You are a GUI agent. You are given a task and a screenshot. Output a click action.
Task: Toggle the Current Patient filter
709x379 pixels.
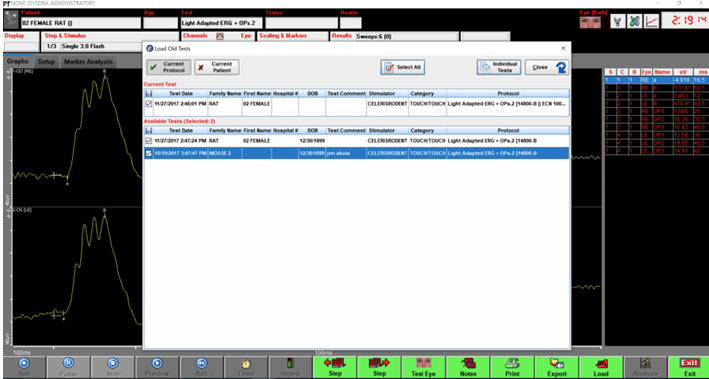click(217, 67)
